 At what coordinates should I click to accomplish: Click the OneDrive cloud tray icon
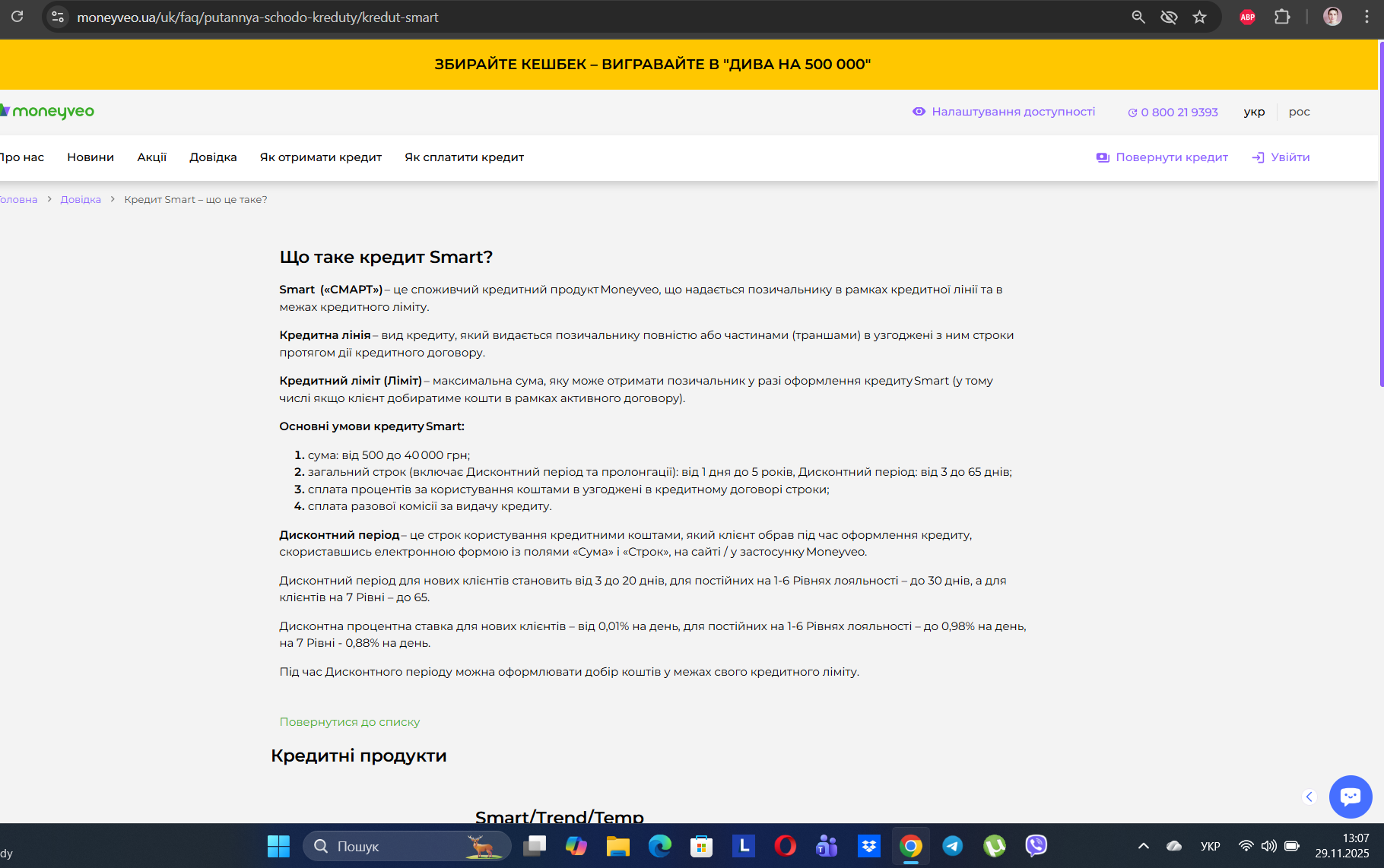(1174, 846)
